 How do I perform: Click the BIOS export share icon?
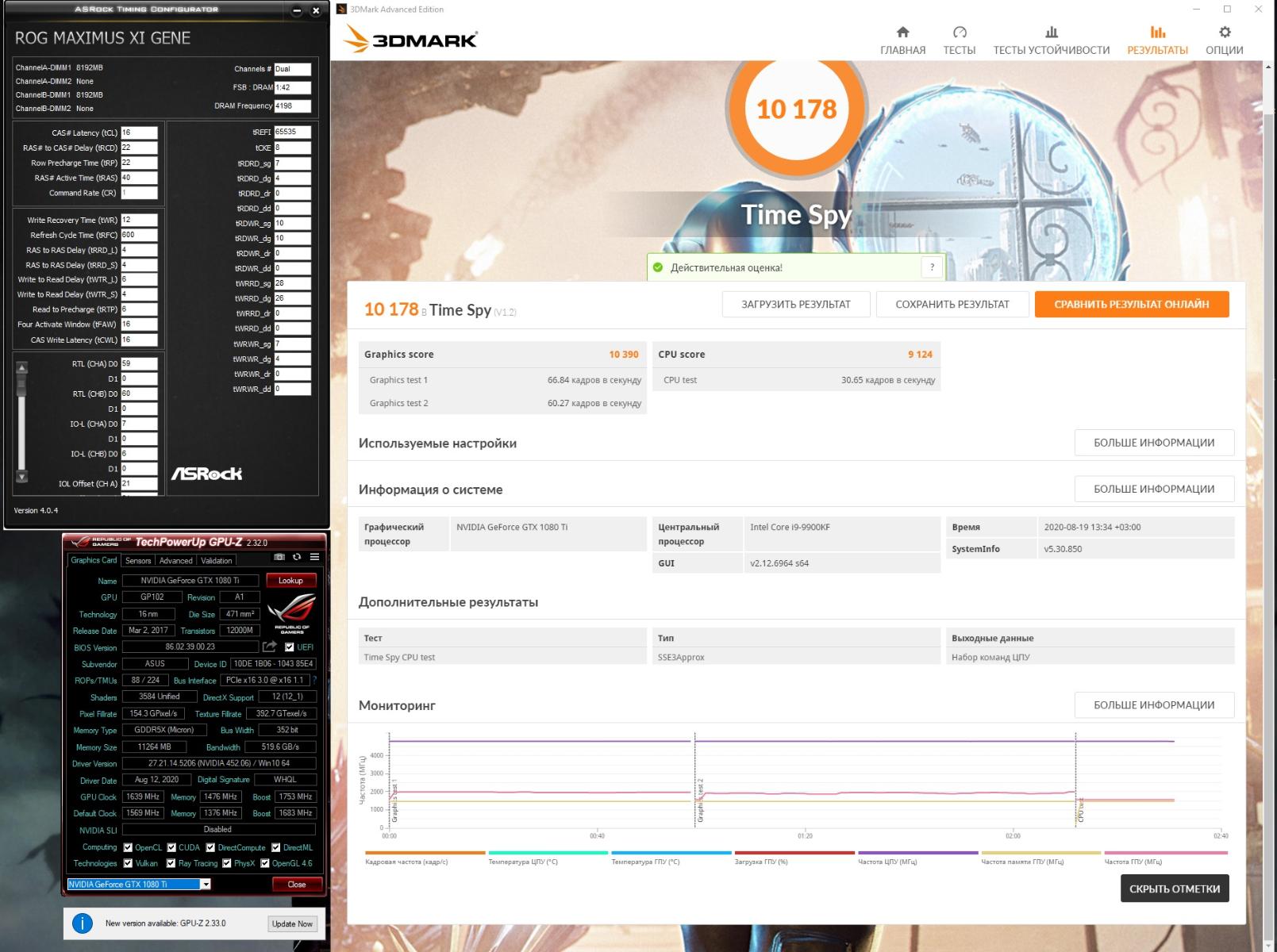[270, 647]
